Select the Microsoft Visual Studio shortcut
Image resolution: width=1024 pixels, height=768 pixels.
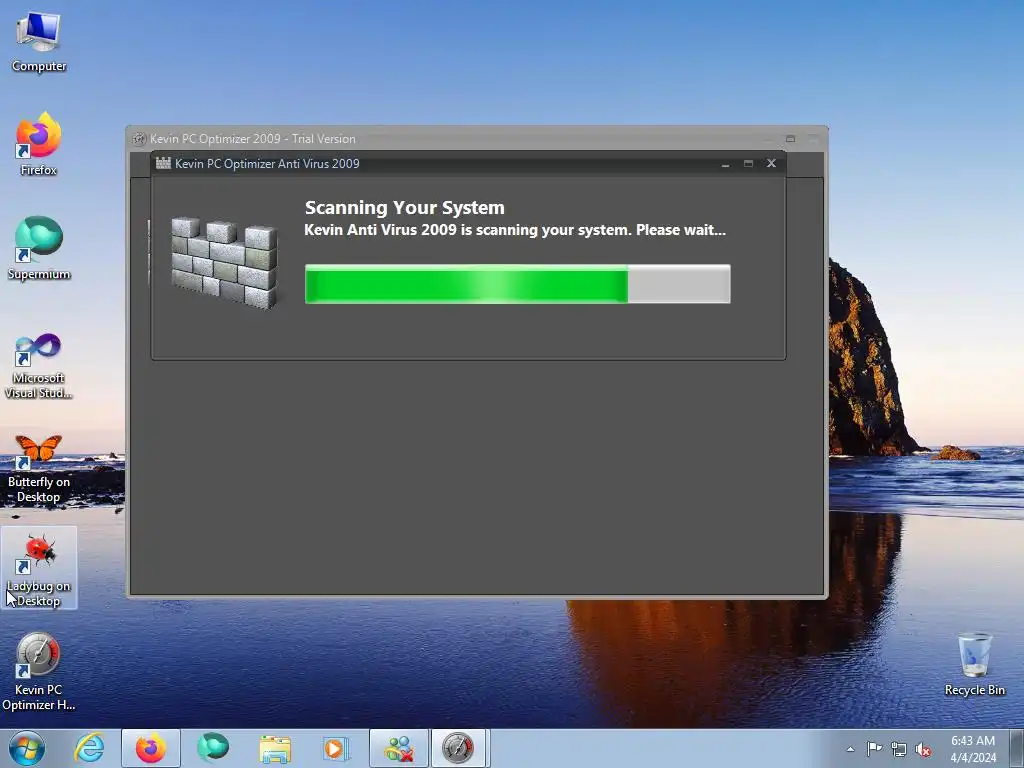click(39, 366)
